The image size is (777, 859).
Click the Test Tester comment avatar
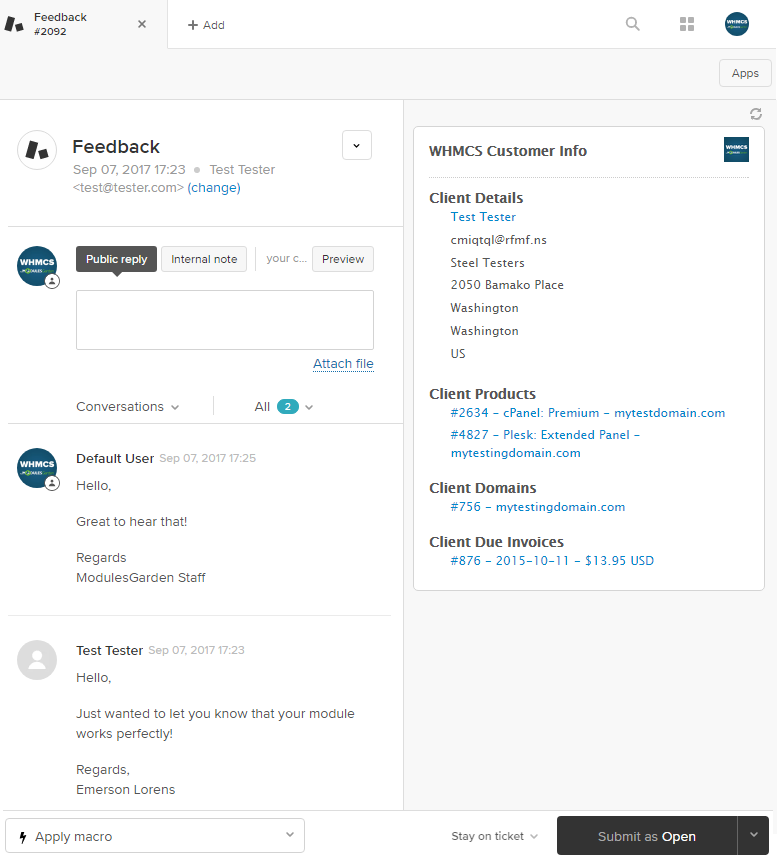(x=37, y=660)
